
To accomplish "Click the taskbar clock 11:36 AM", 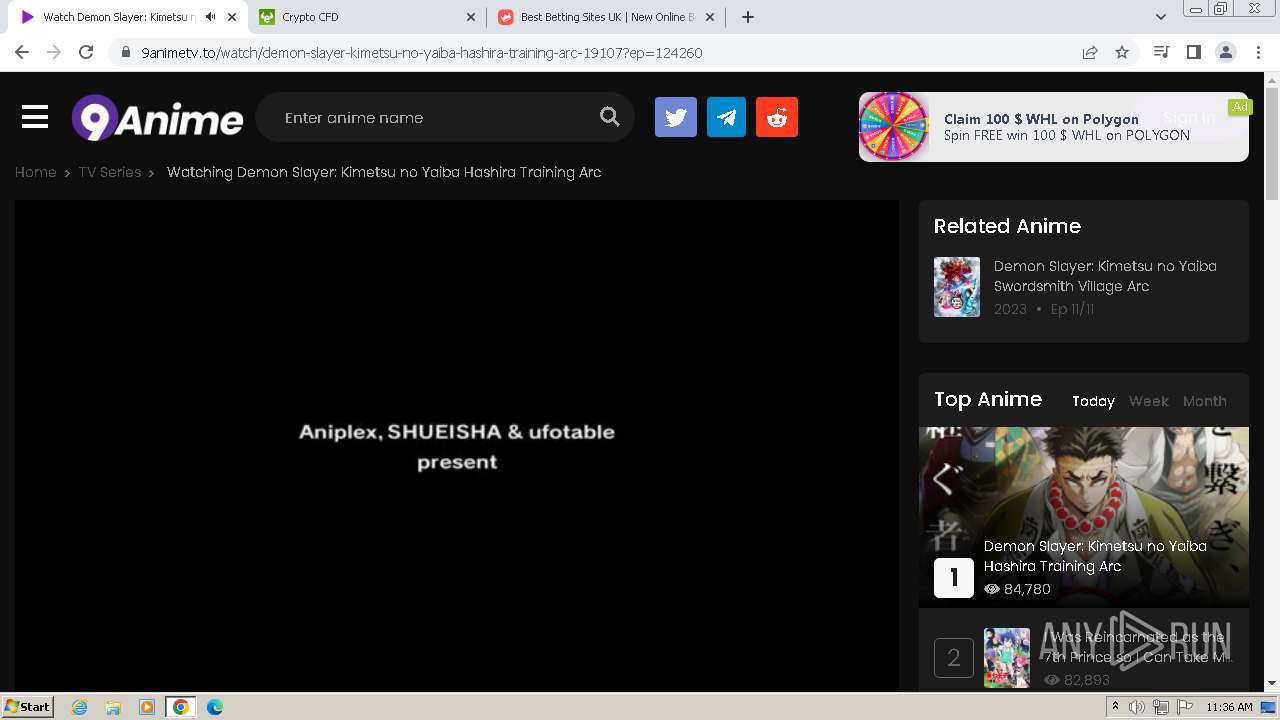I will click(1229, 707).
